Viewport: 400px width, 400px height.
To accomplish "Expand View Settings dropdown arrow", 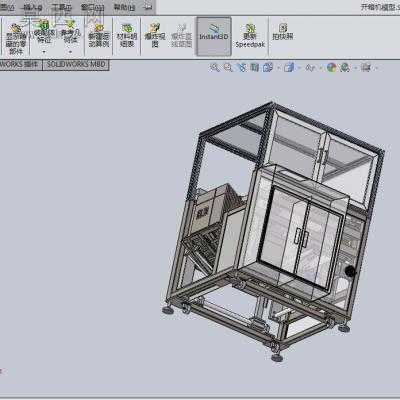I will click(377, 68).
